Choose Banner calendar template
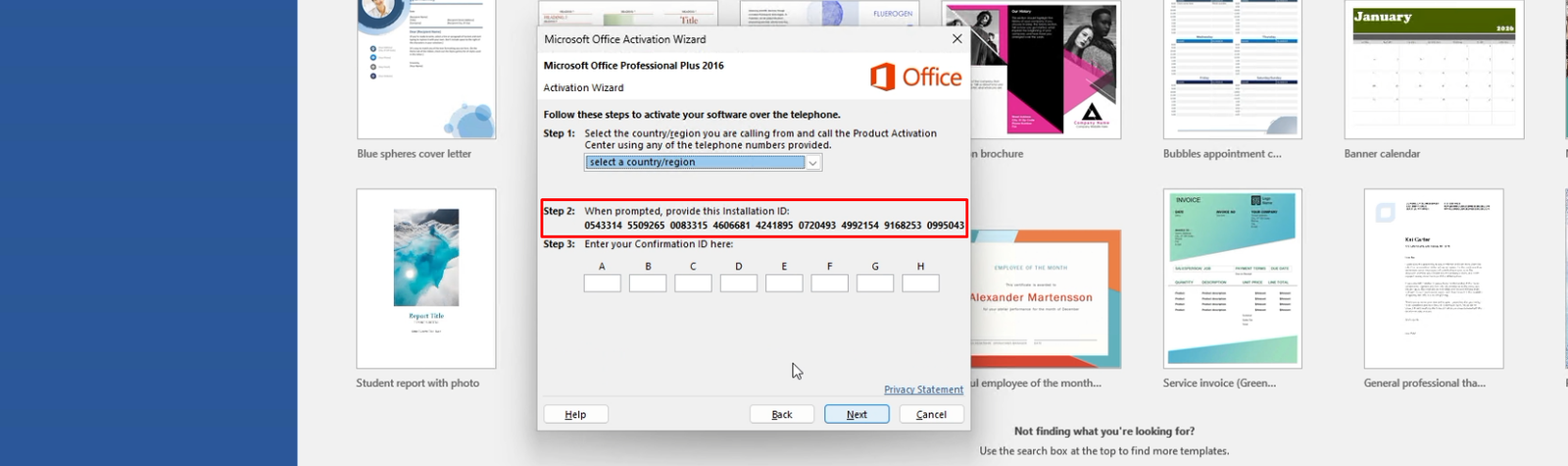The image size is (1568, 466). click(1434, 69)
